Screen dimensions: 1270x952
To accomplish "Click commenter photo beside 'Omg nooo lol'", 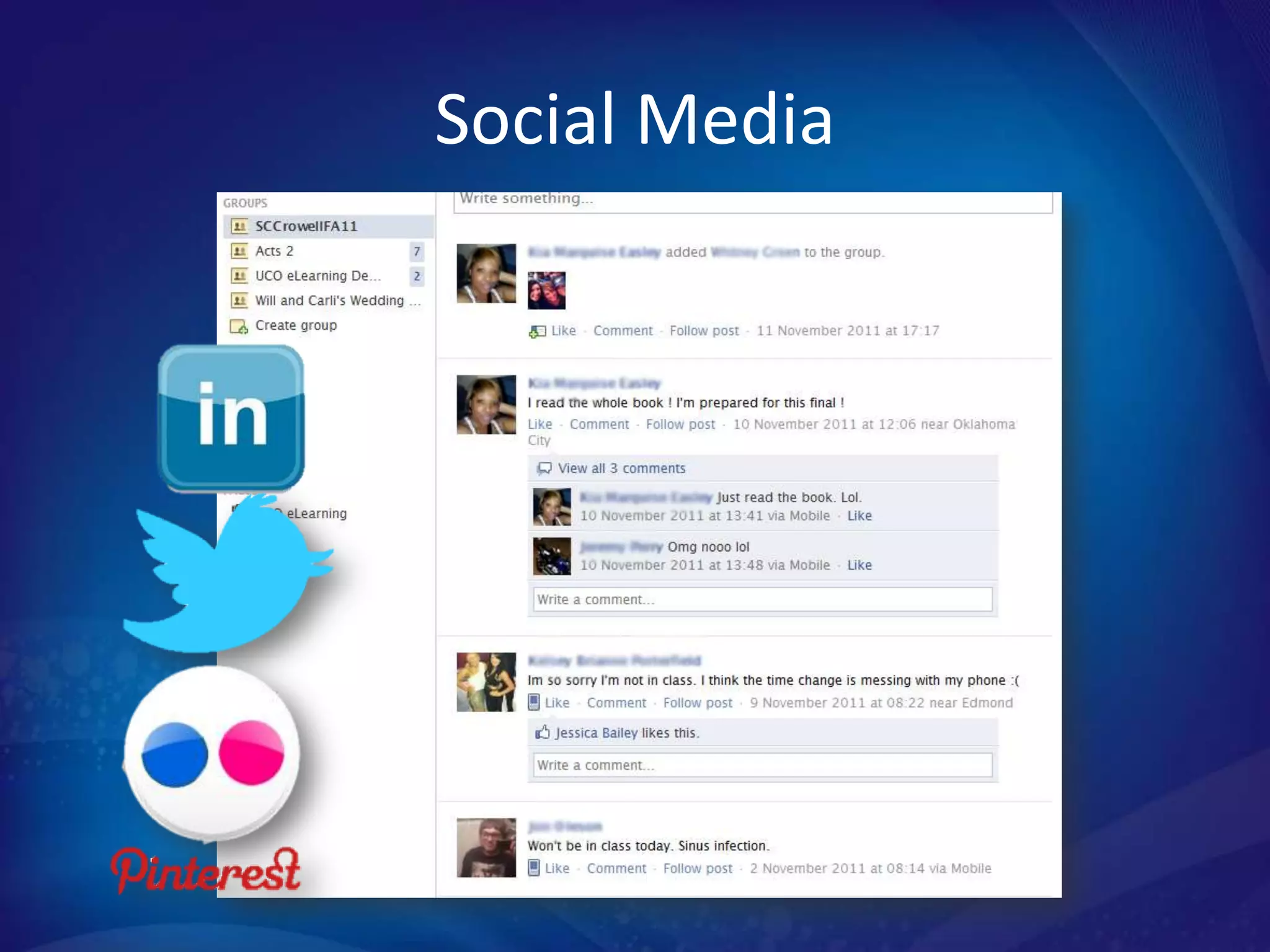I will click(552, 556).
